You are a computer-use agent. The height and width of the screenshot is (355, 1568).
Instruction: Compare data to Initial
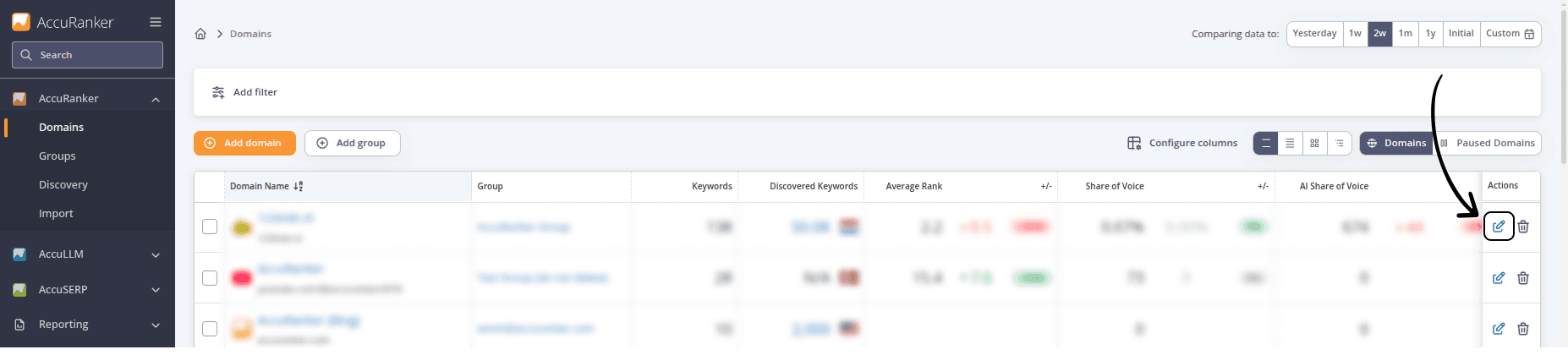click(1461, 34)
